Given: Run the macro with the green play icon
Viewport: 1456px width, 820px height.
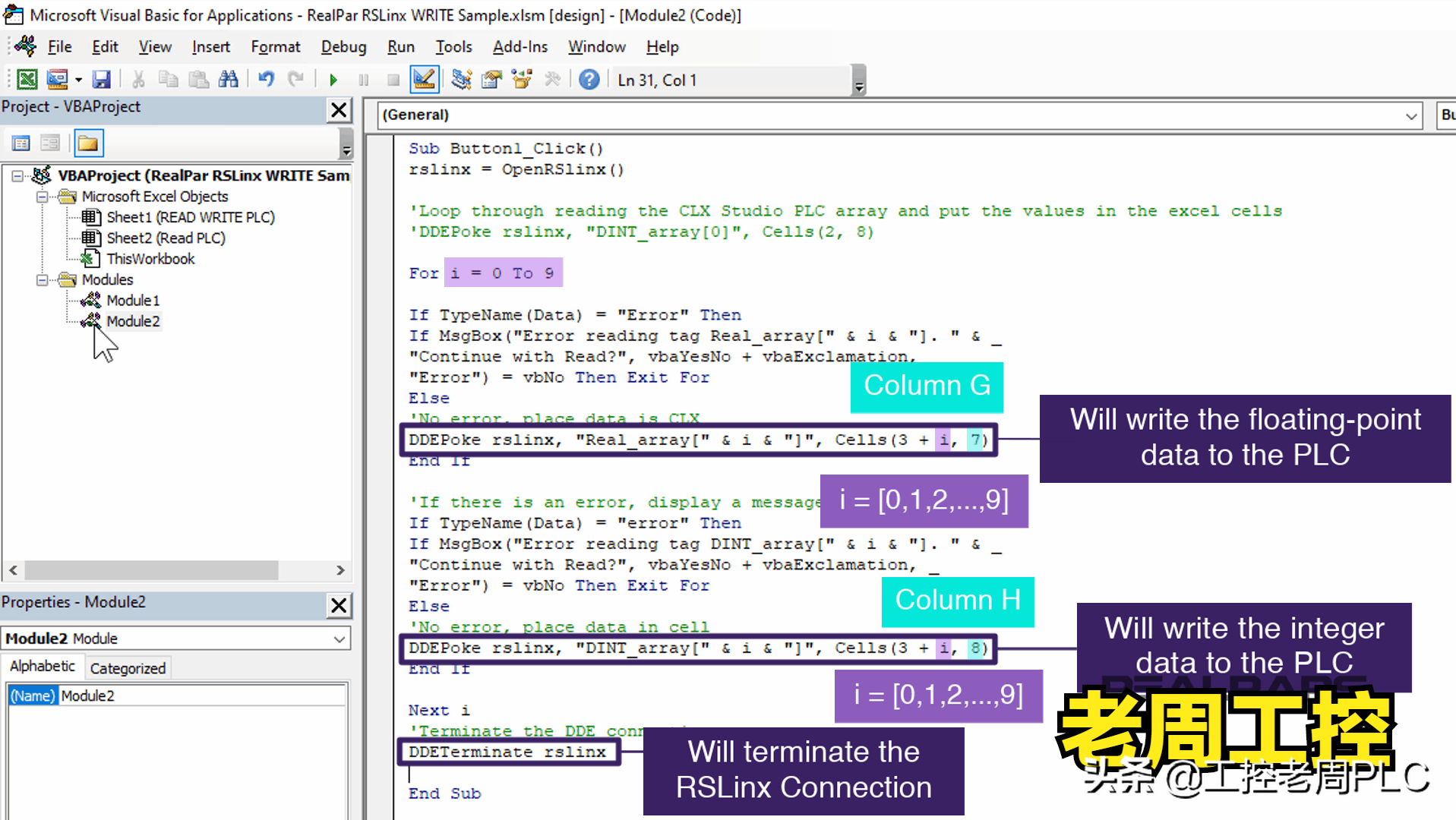Looking at the screenshot, I should click(x=333, y=80).
